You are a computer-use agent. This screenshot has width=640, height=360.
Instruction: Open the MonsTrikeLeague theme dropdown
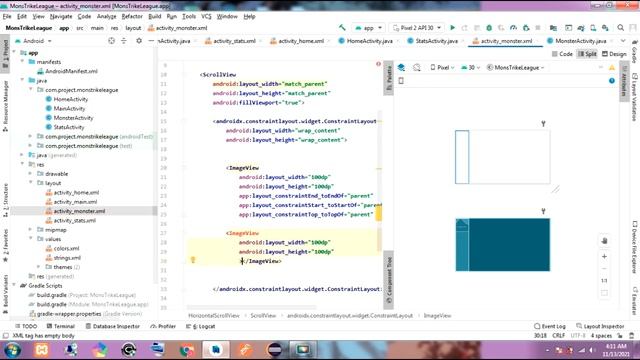pos(516,67)
